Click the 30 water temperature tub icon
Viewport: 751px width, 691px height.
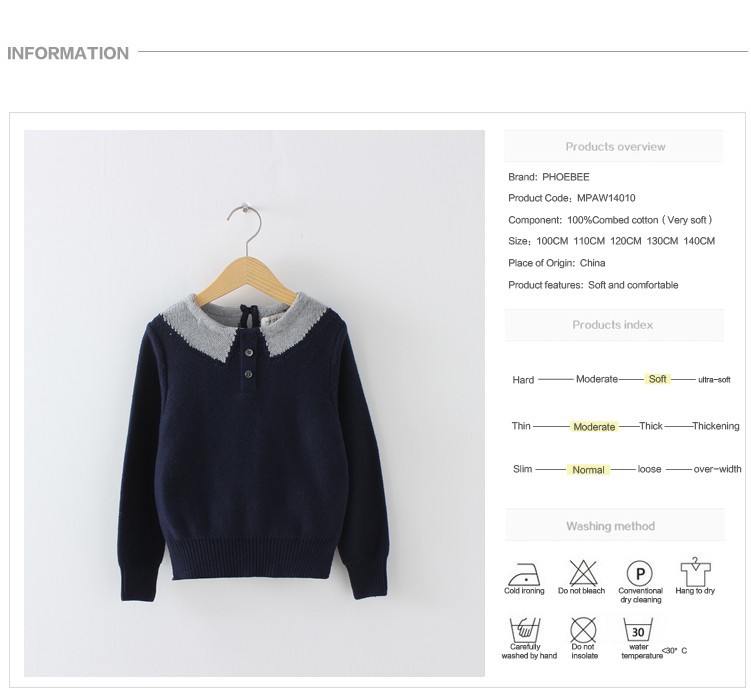tap(638, 630)
